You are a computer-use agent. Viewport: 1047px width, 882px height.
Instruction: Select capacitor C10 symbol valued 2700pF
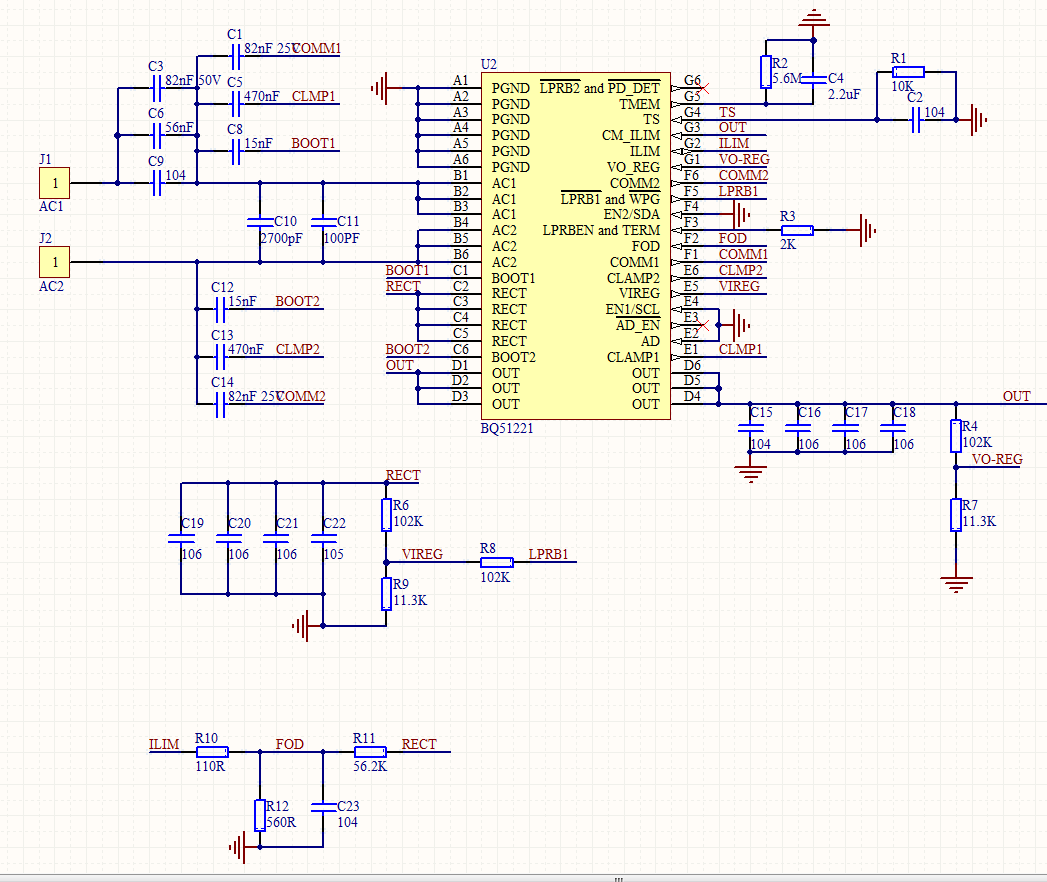pyautogui.click(x=260, y=222)
